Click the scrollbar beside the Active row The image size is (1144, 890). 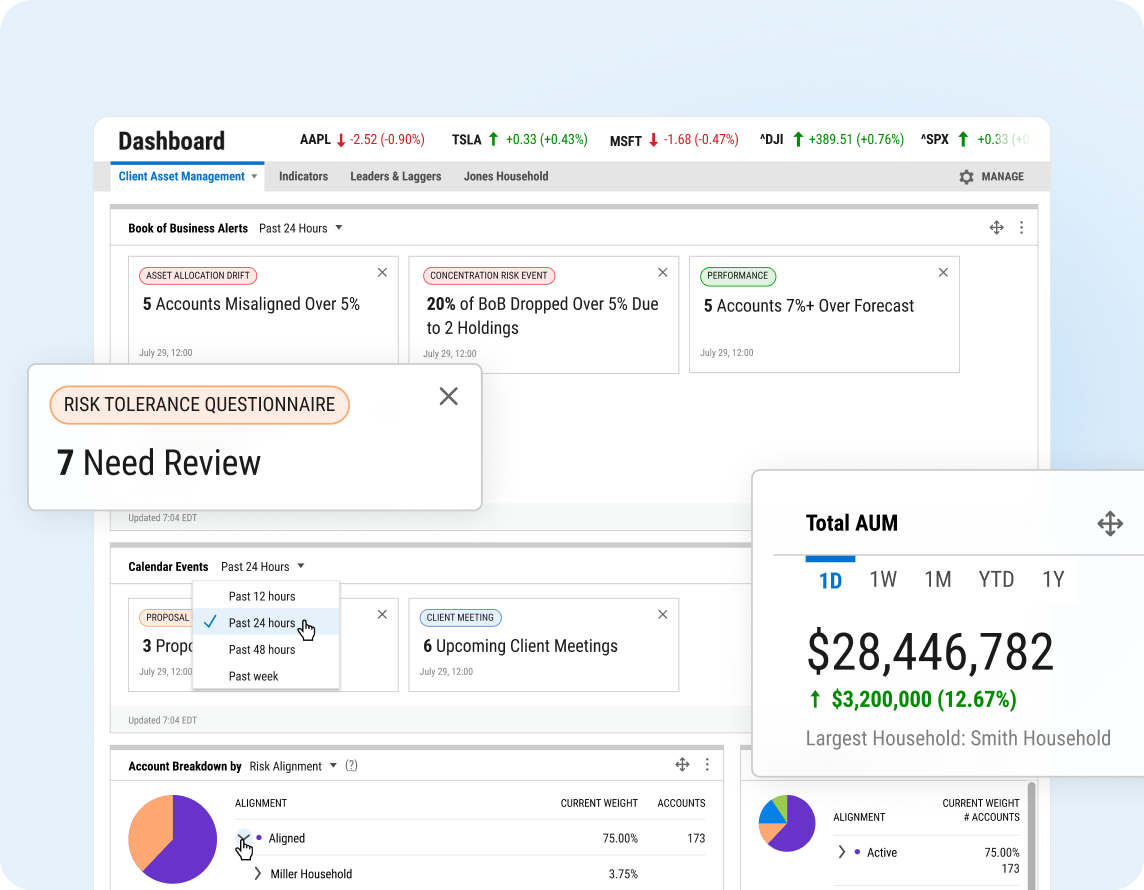pos(1032,835)
